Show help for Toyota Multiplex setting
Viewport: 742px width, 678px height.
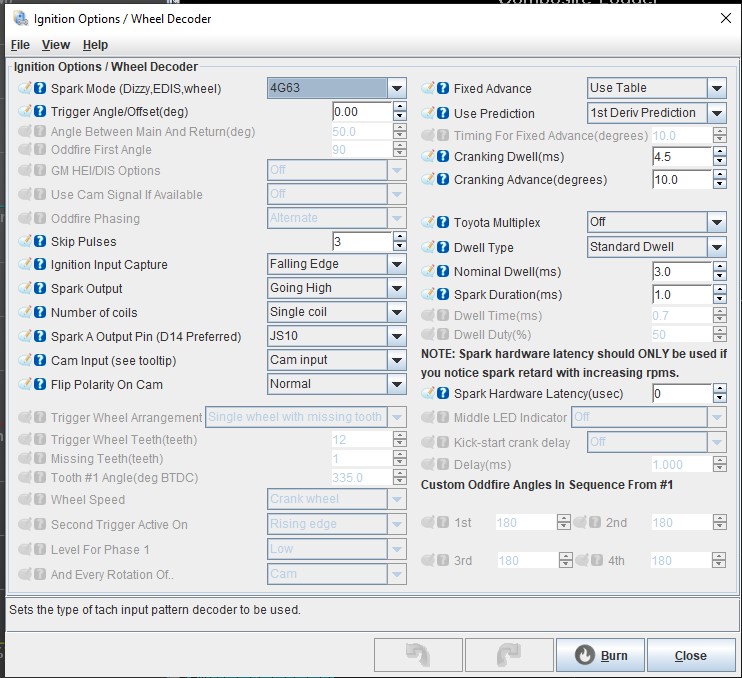(443, 222)
